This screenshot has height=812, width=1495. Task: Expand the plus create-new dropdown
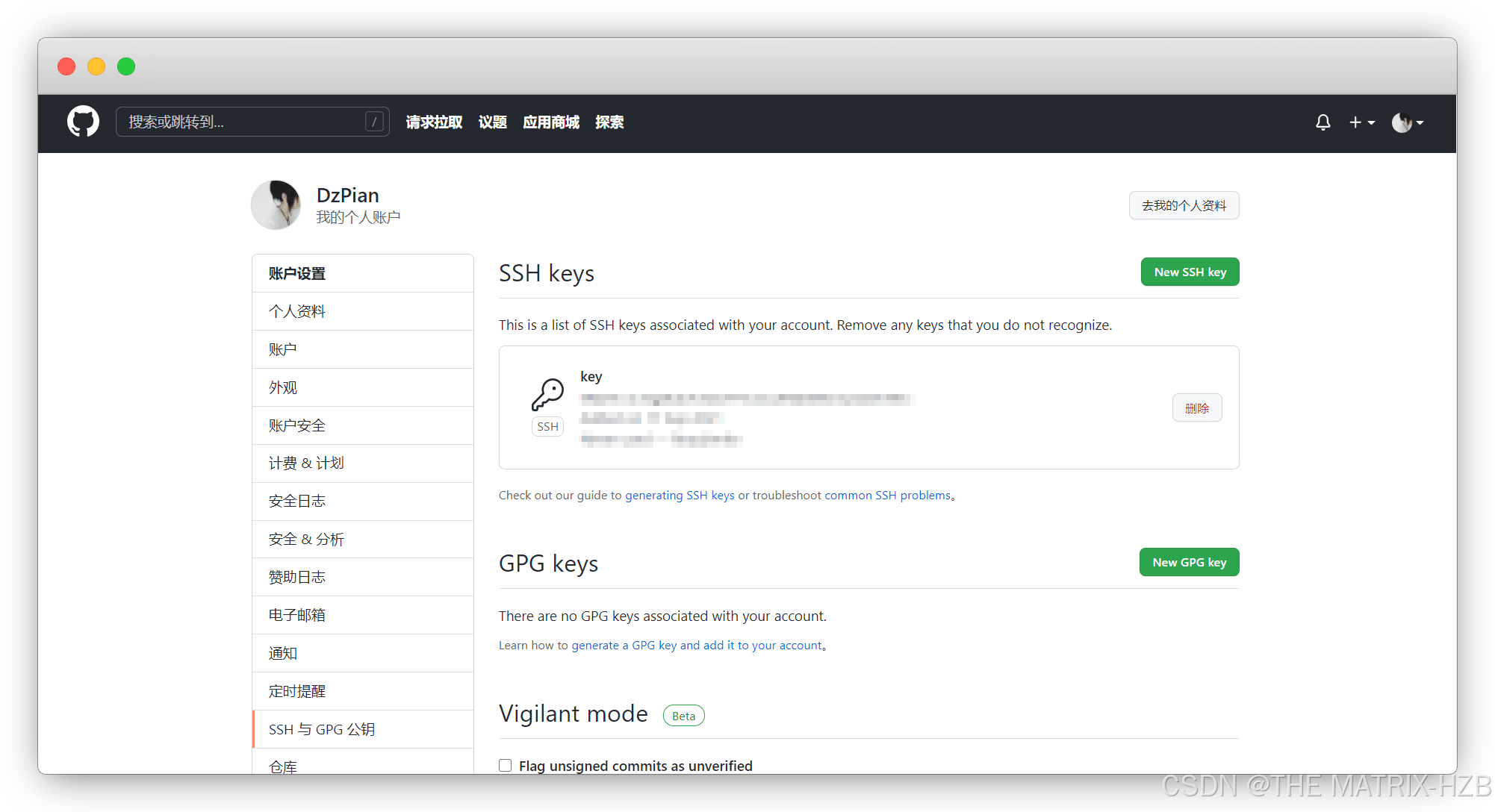click(x=1361, y=122)
